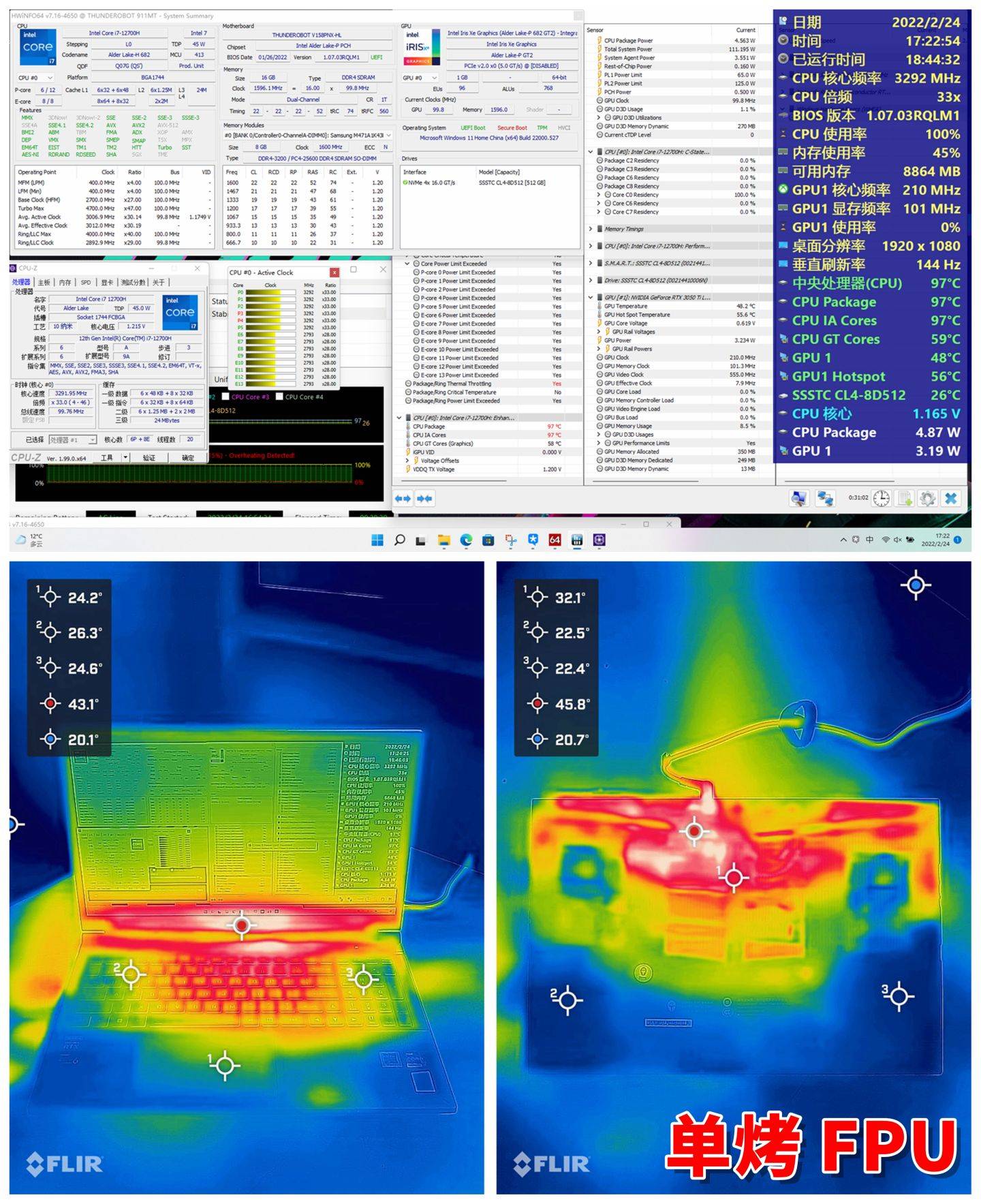This screenshot has height=1204, width=981.
Task: Open HWiNFO taskbar icon
Action: (x=577, y=540)
